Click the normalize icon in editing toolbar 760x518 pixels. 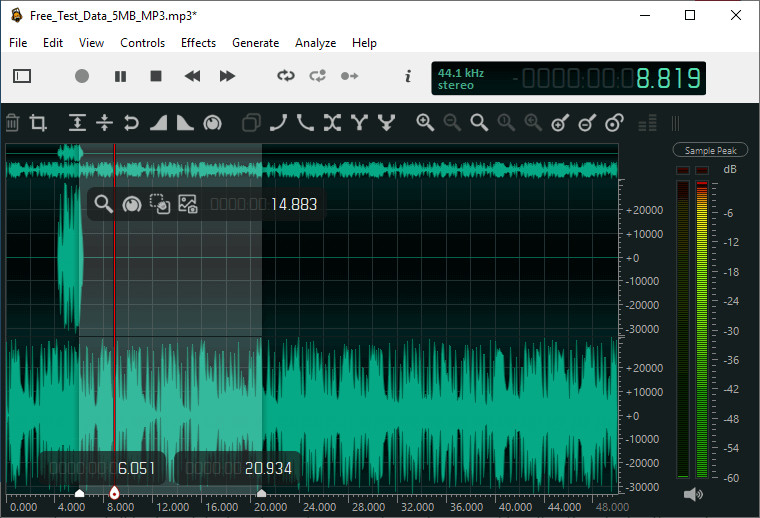[212, 123]
